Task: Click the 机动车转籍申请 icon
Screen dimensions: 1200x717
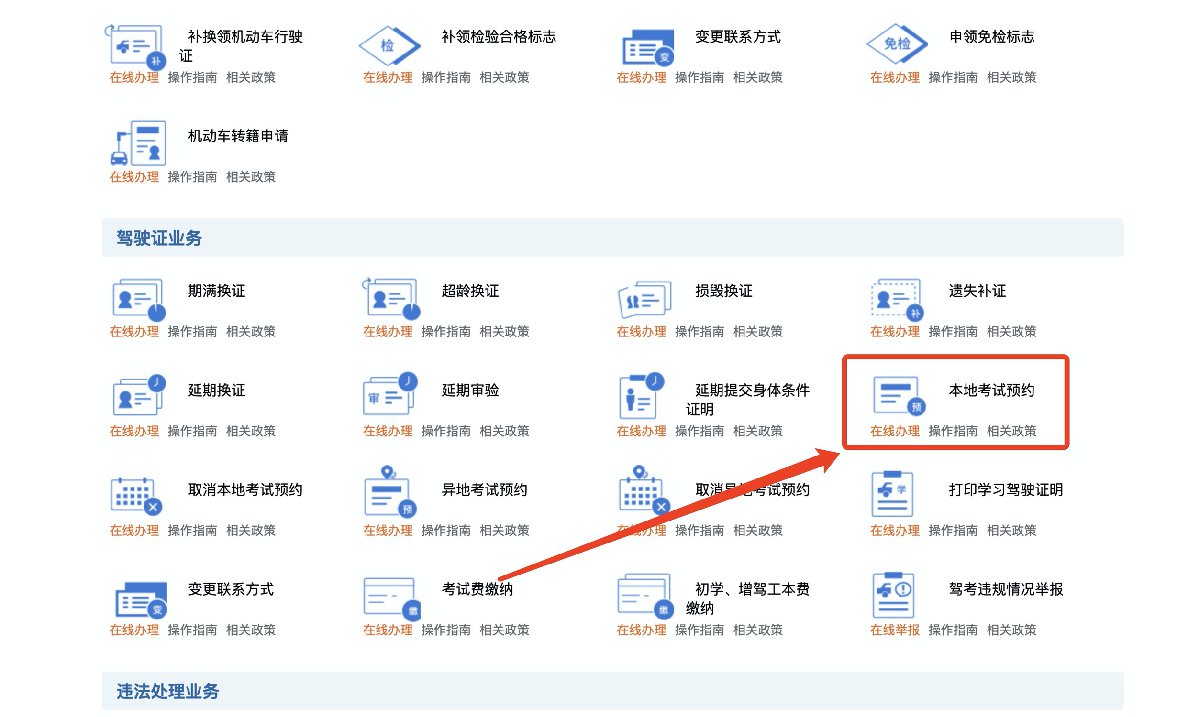Action: (137, 142)
